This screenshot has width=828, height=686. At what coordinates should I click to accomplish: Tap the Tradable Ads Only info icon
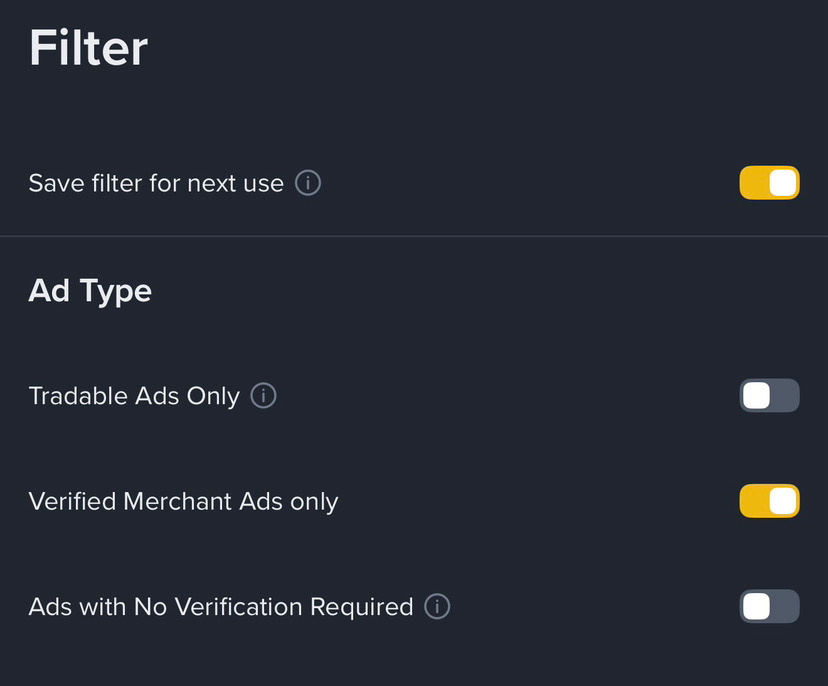[263, 396]
